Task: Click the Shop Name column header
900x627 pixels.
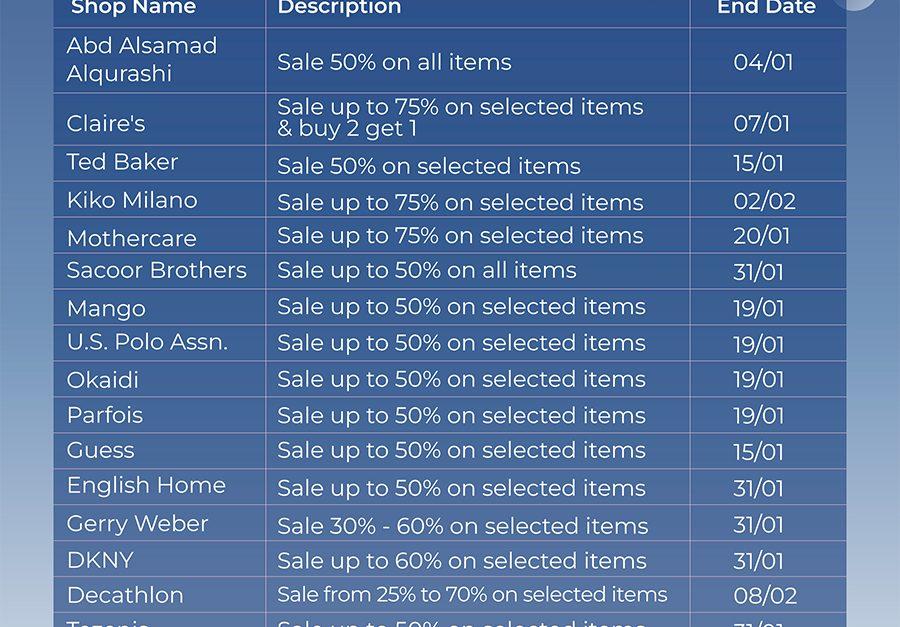Action: point(133,7)
